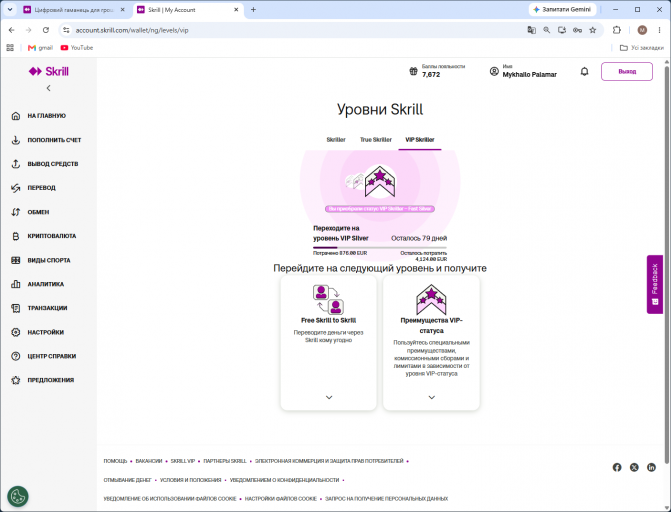Image resolution: width=671 pixels, height=512 pixels.
Task: Click the user profile avatar icon
Action: (494, 71)
